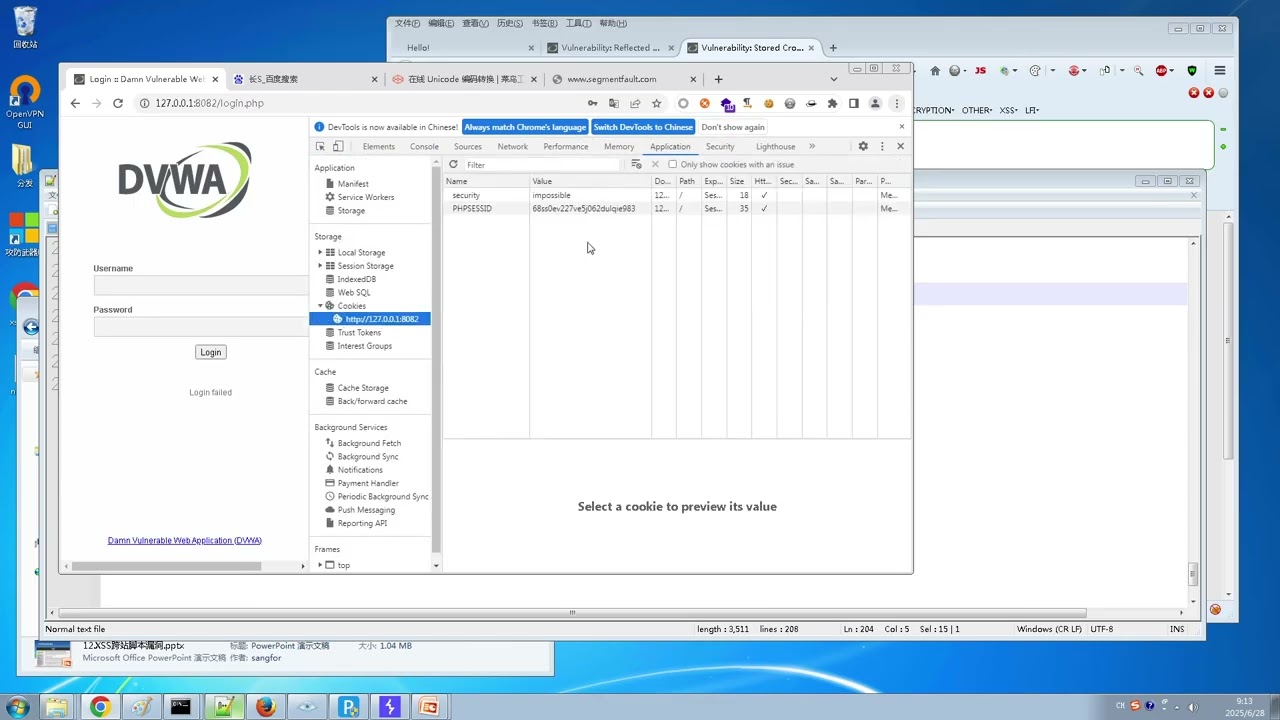Viewport: 1280px width, 720px height.
Task: Click Firefox icon in Windows taskbar
Action: [x=265, y=707]
